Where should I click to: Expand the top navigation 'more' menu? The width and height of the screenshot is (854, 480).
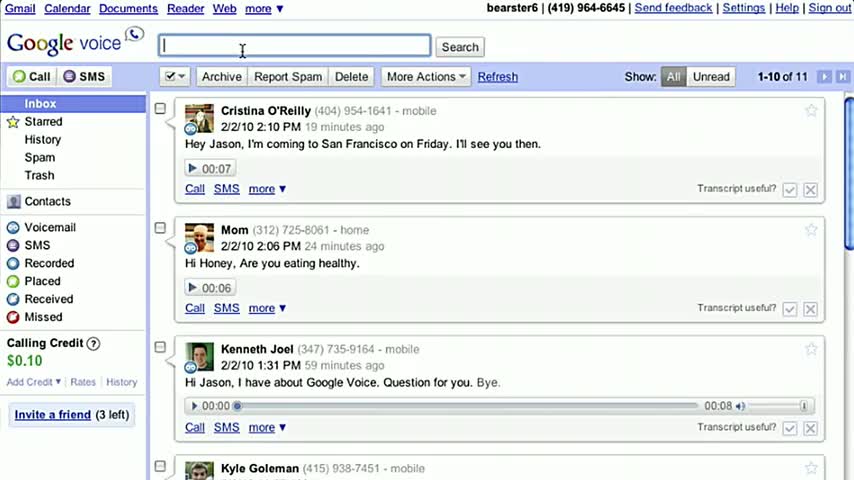(x=264, y=9)
